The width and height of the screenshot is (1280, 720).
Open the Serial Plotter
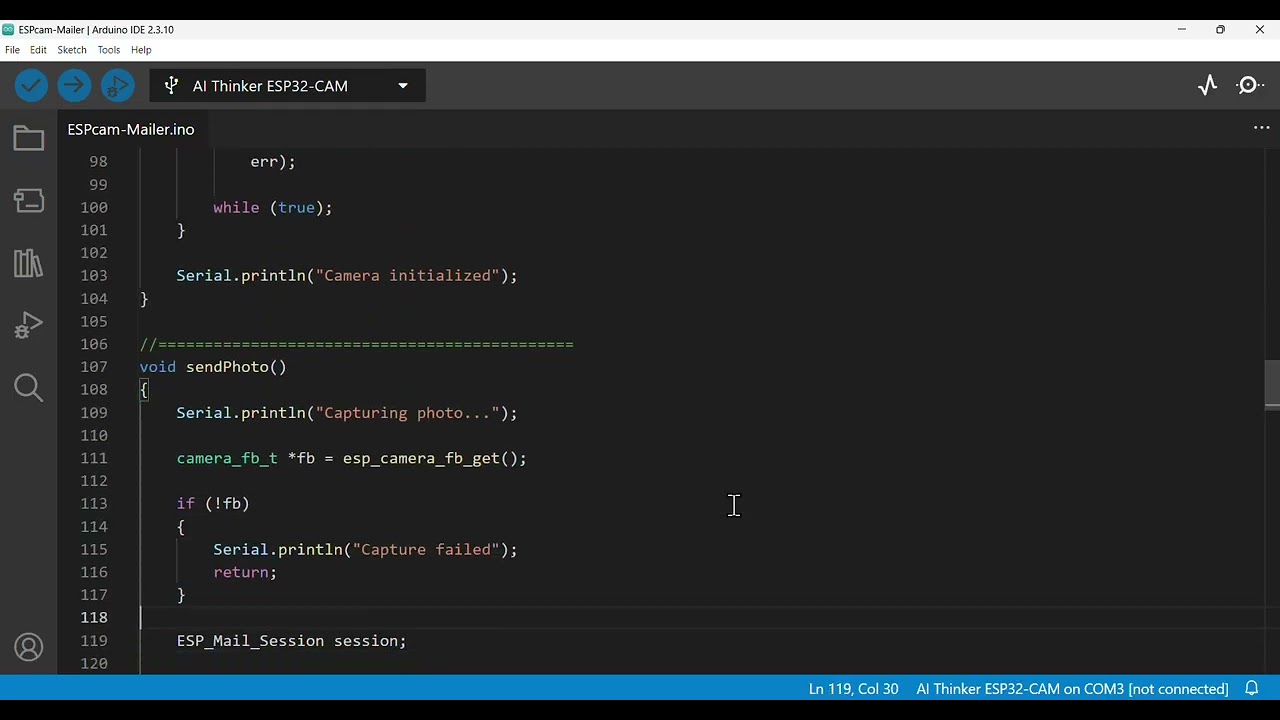pyautogui.click(x=1208, y=86)
